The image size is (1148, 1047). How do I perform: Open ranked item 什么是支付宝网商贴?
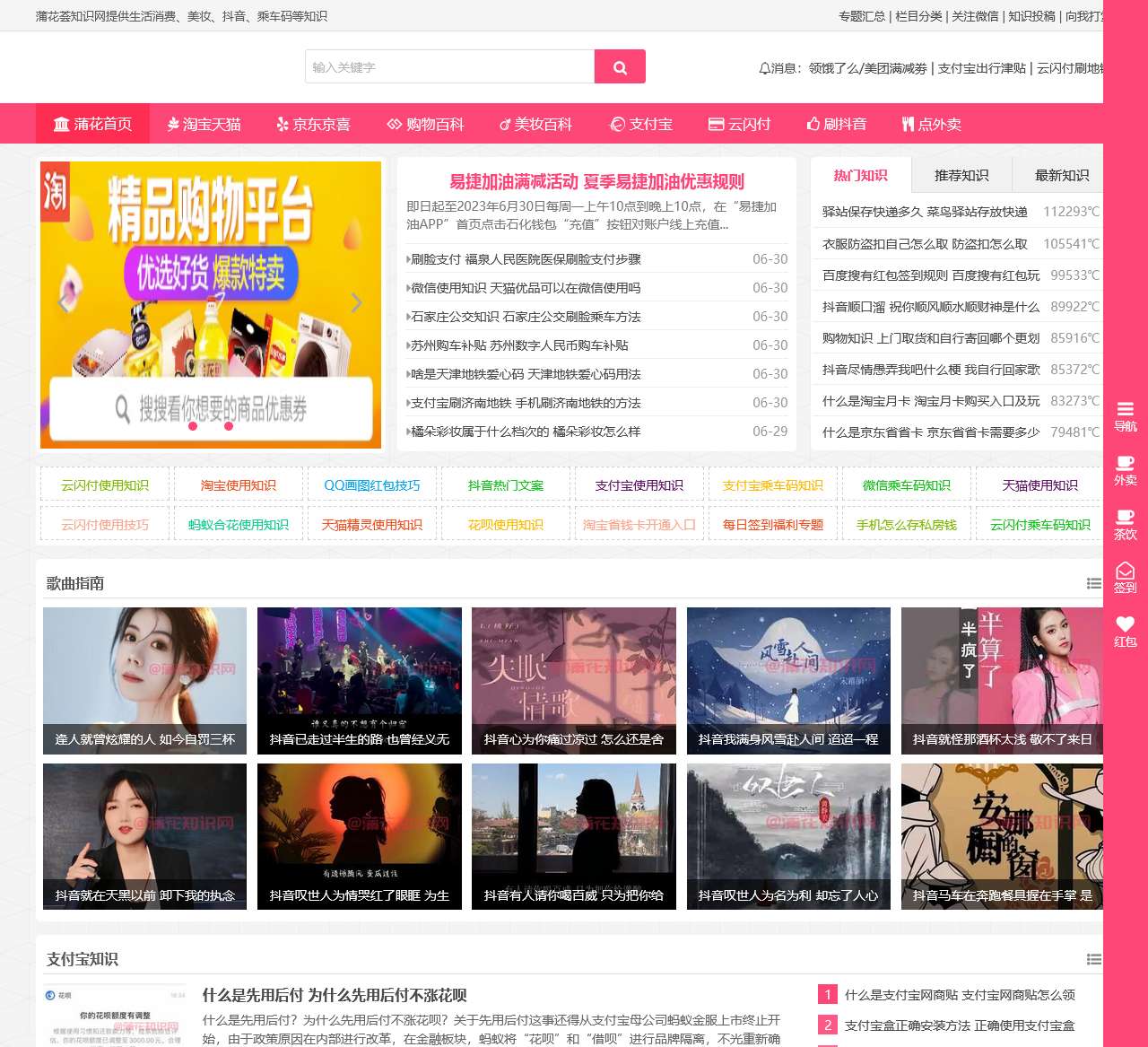960,995
